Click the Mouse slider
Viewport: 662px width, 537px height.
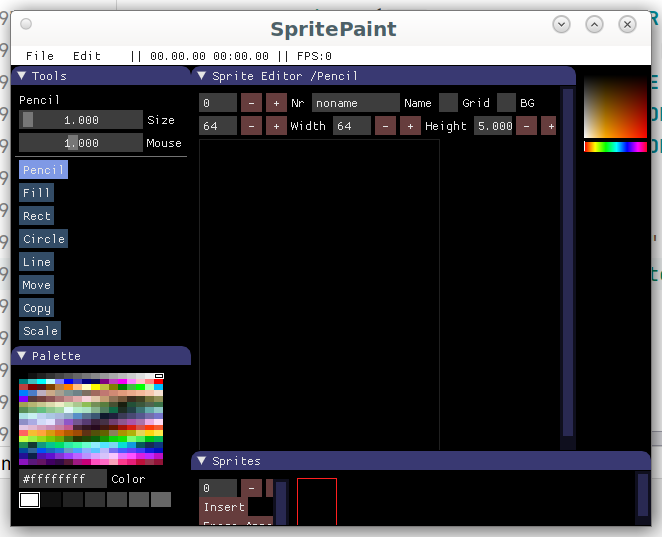81,143
